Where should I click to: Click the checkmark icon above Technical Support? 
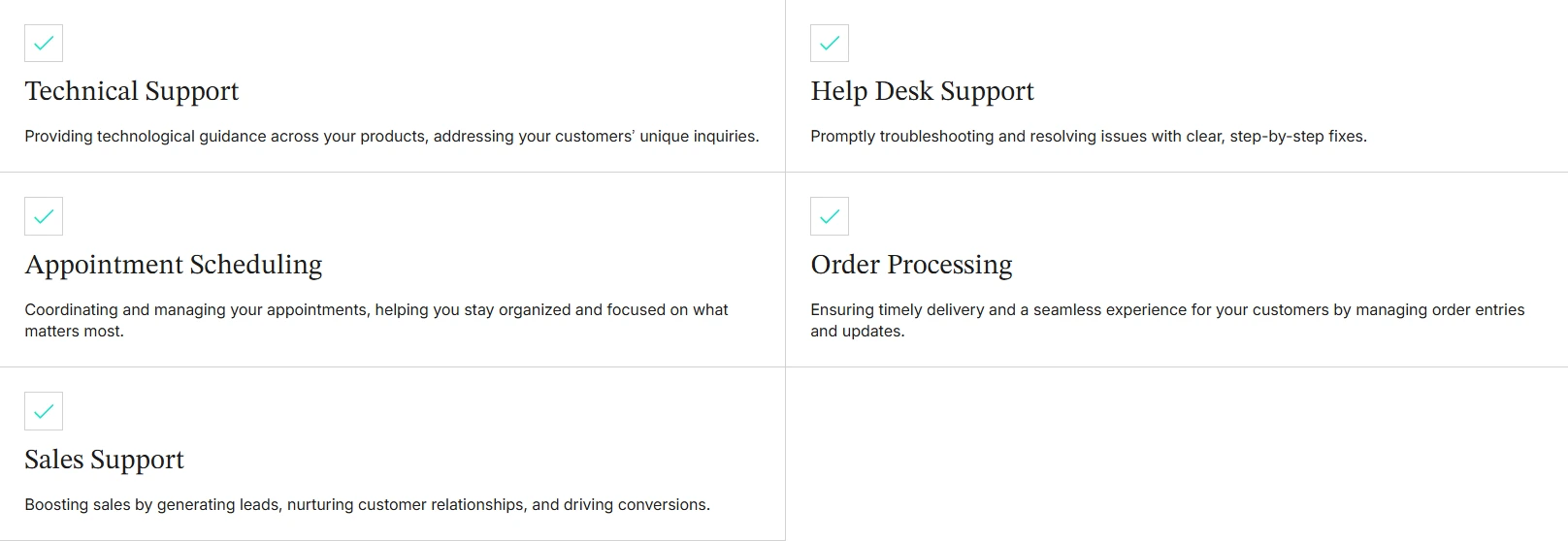[44, 43]
